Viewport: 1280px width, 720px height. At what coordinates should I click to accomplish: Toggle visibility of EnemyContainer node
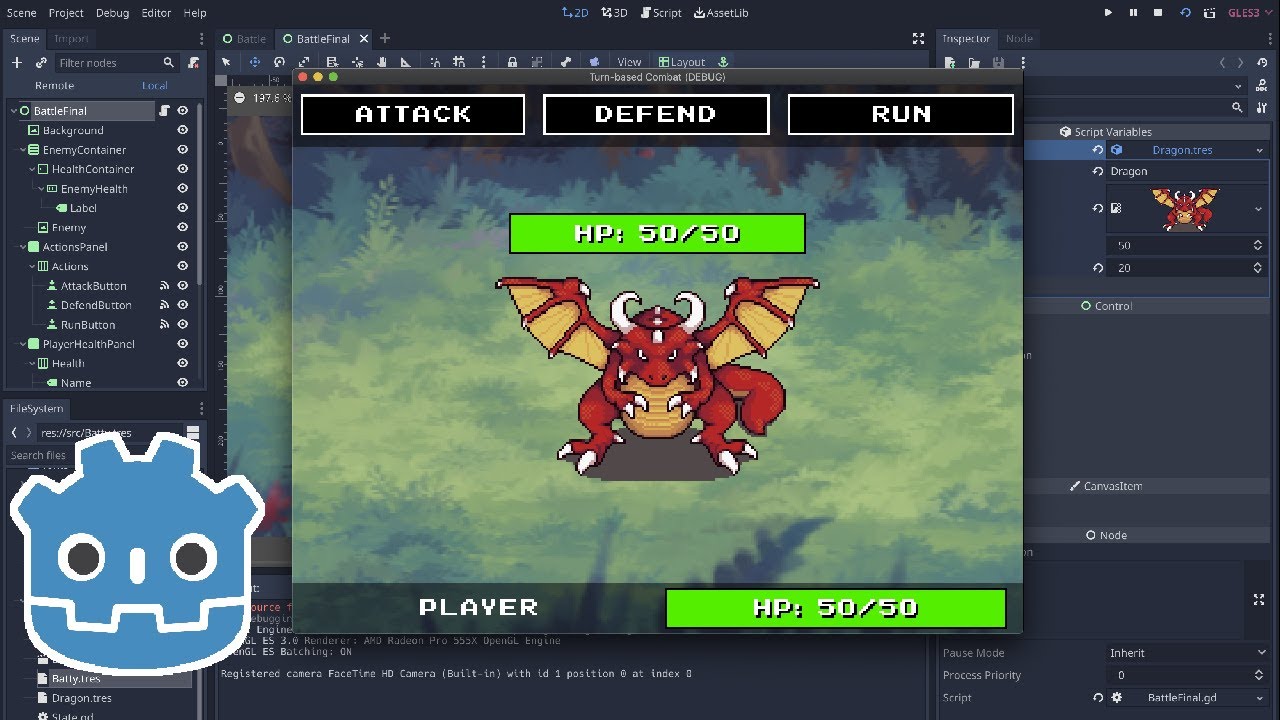click(x=183, y=150)
